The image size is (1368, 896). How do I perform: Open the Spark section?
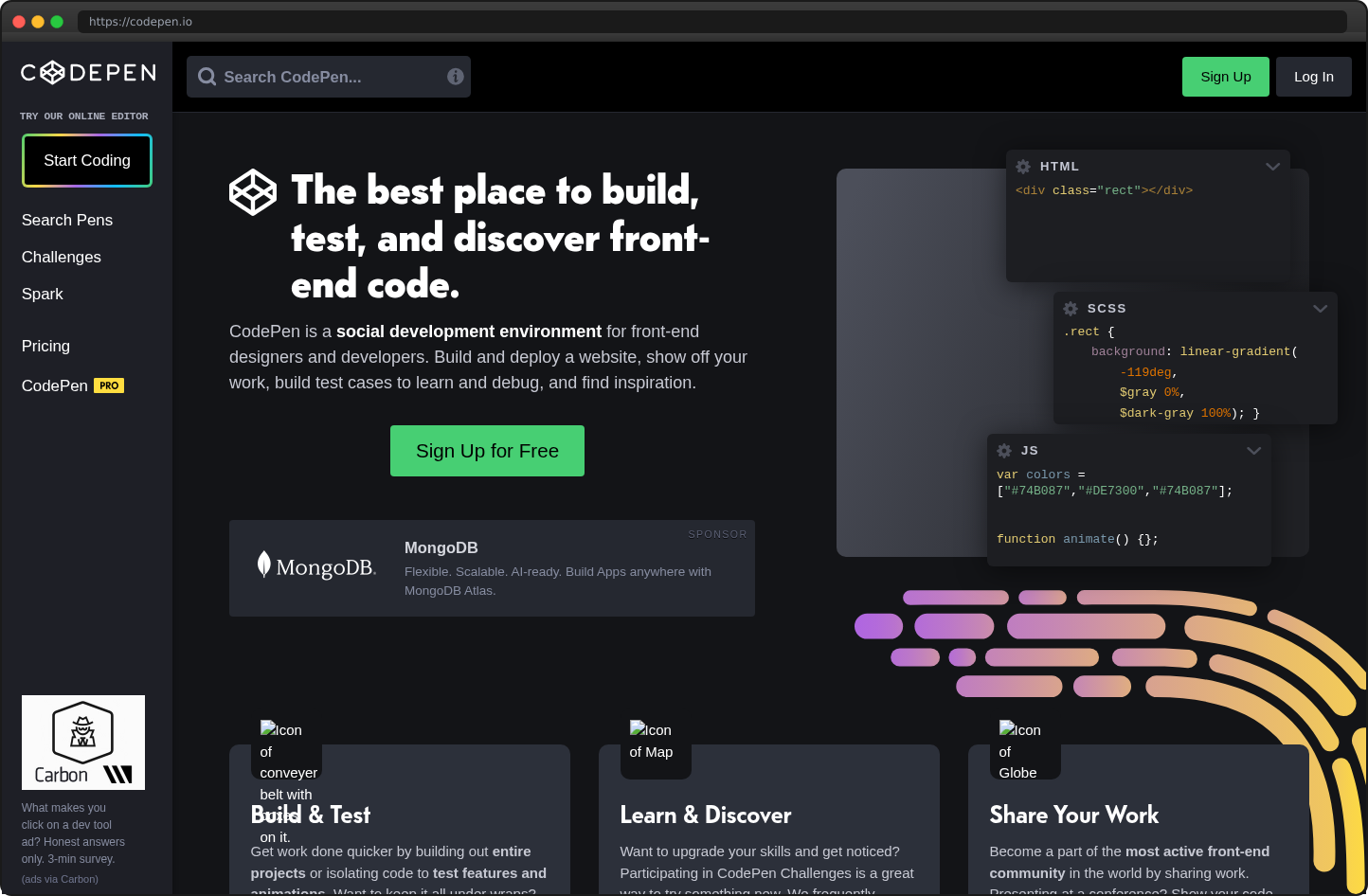[x=42, y=294]
